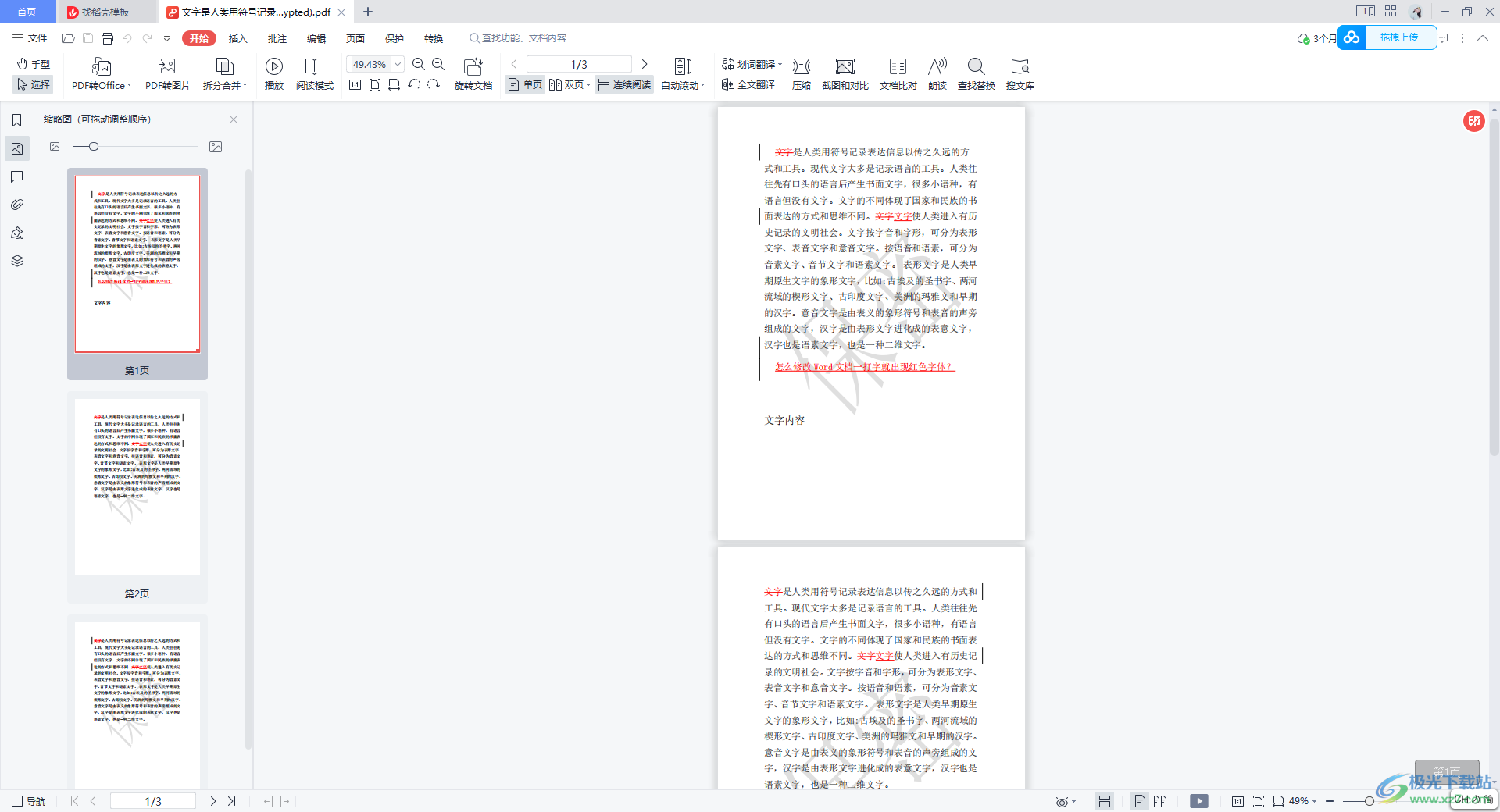Open comments panel in left sidebar
1500x812 pixels.
click(x=16, y=176)
